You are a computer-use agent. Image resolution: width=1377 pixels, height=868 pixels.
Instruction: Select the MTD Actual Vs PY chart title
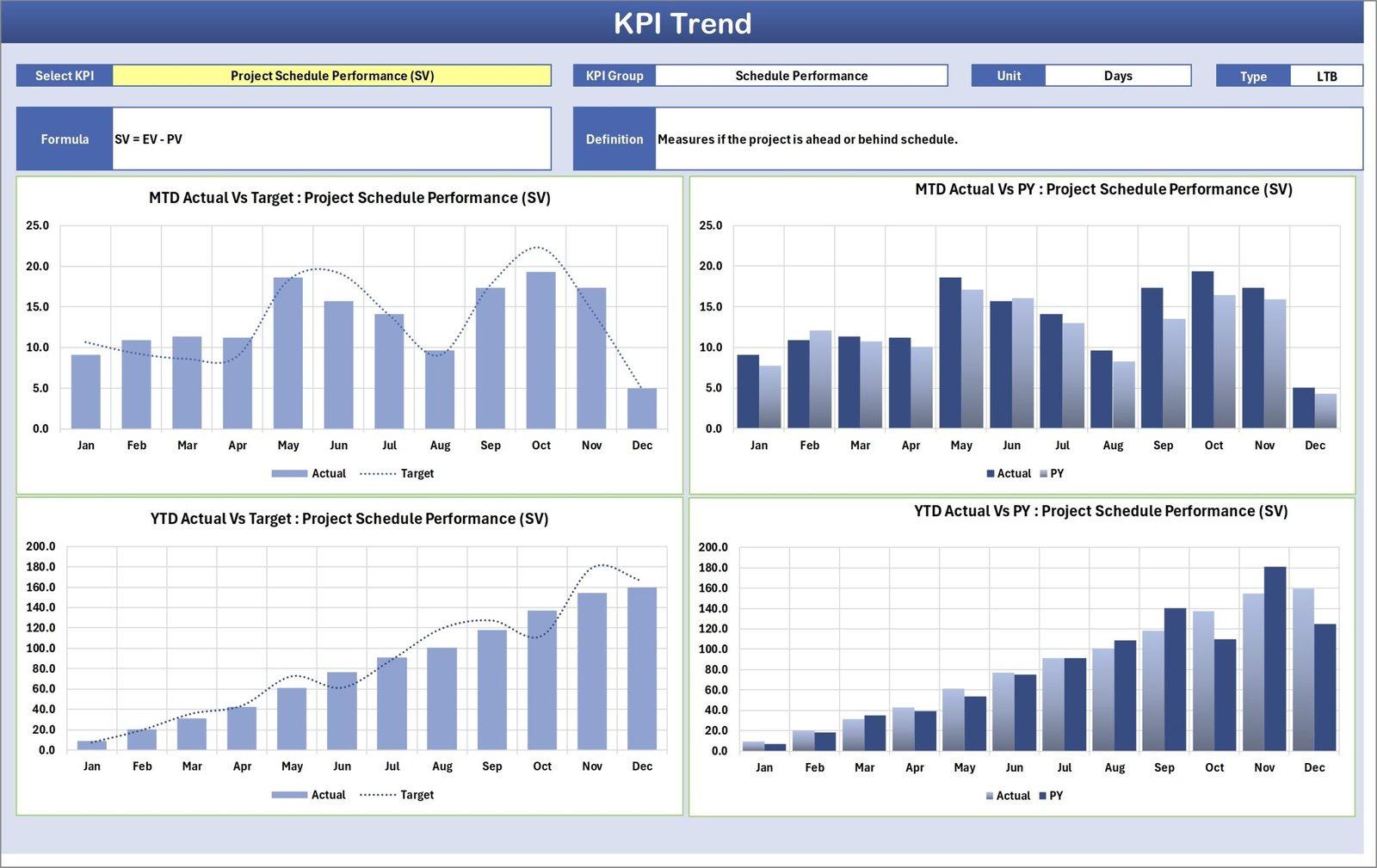click(x=1103, y=189)
